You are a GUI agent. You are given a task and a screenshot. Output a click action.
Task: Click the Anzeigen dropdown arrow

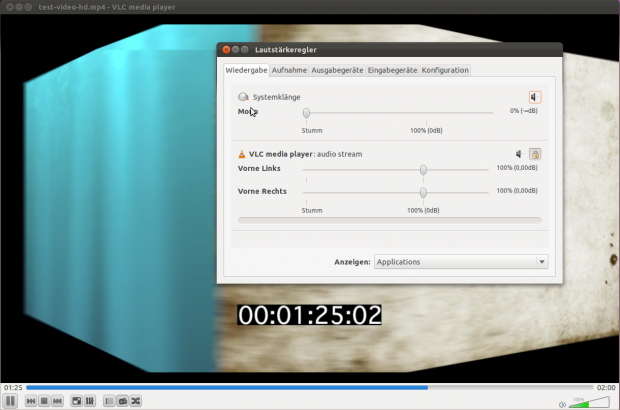pos(542,262)
